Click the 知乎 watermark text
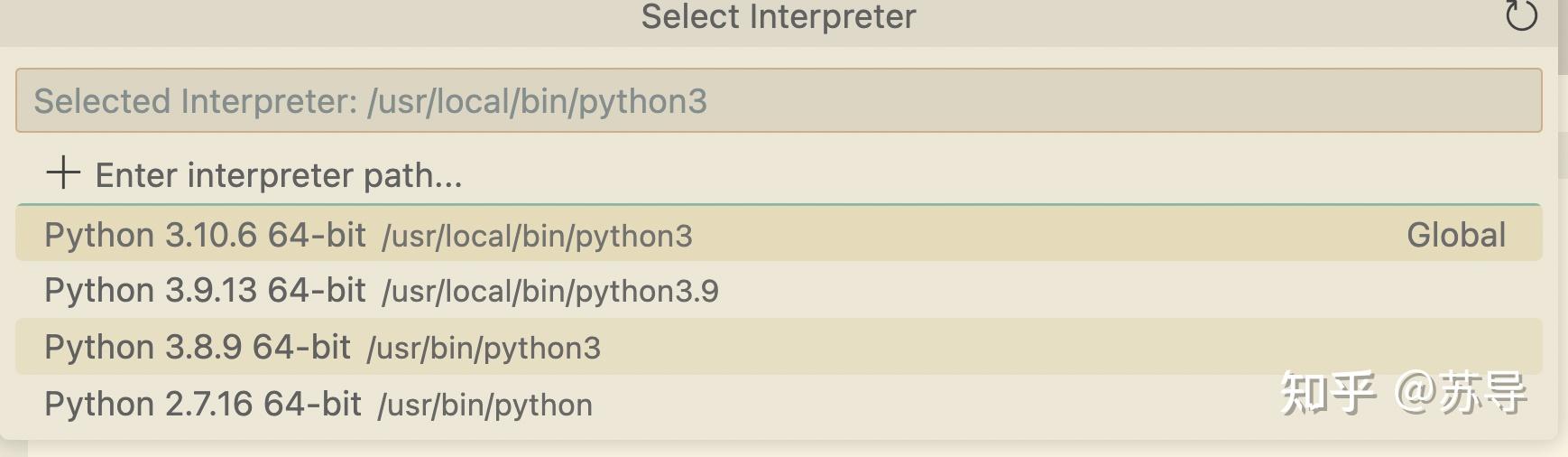Screen dimensions: 1568x457 [x=1328, y=393]
